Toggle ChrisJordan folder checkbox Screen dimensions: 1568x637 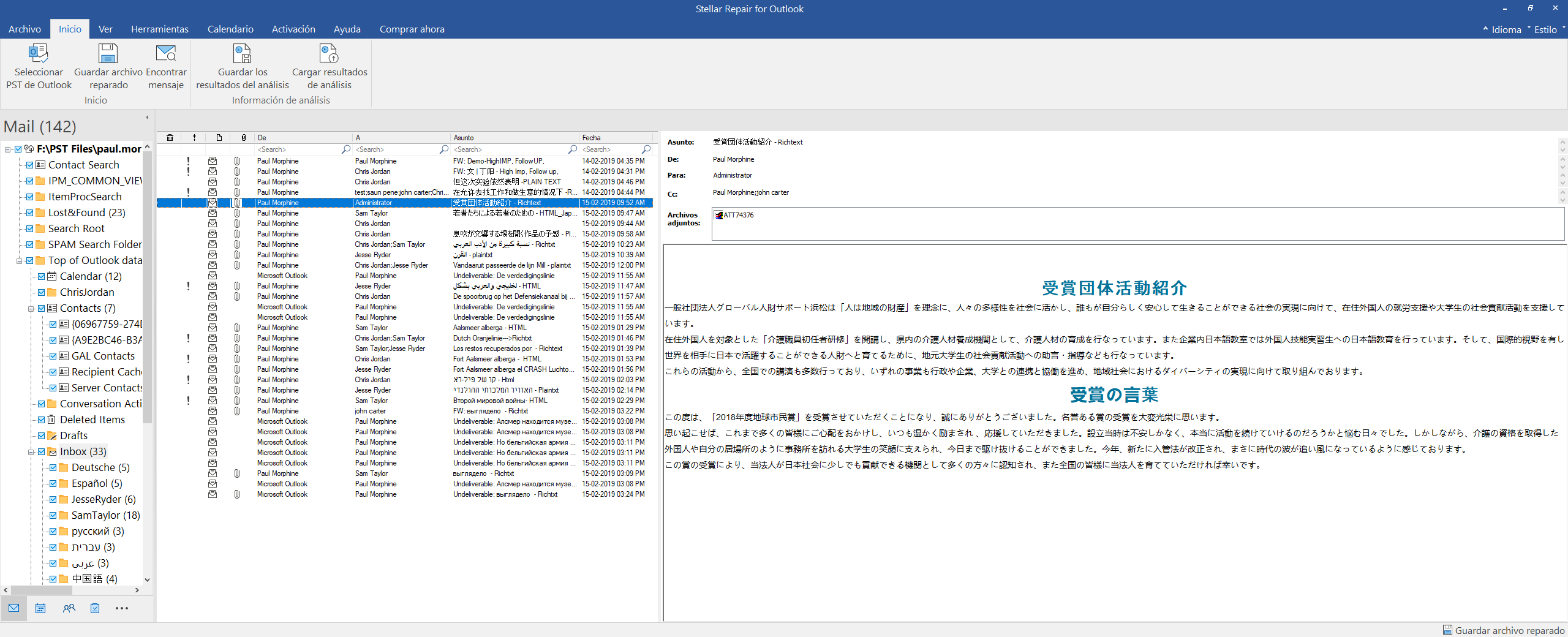[x=41, y=292]
